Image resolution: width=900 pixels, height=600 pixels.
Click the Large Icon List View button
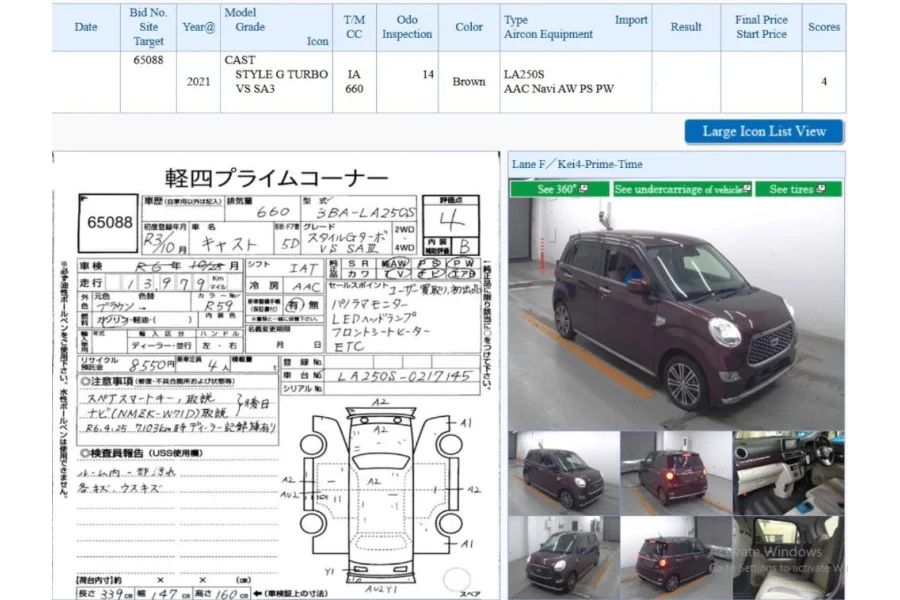point(763,131)
